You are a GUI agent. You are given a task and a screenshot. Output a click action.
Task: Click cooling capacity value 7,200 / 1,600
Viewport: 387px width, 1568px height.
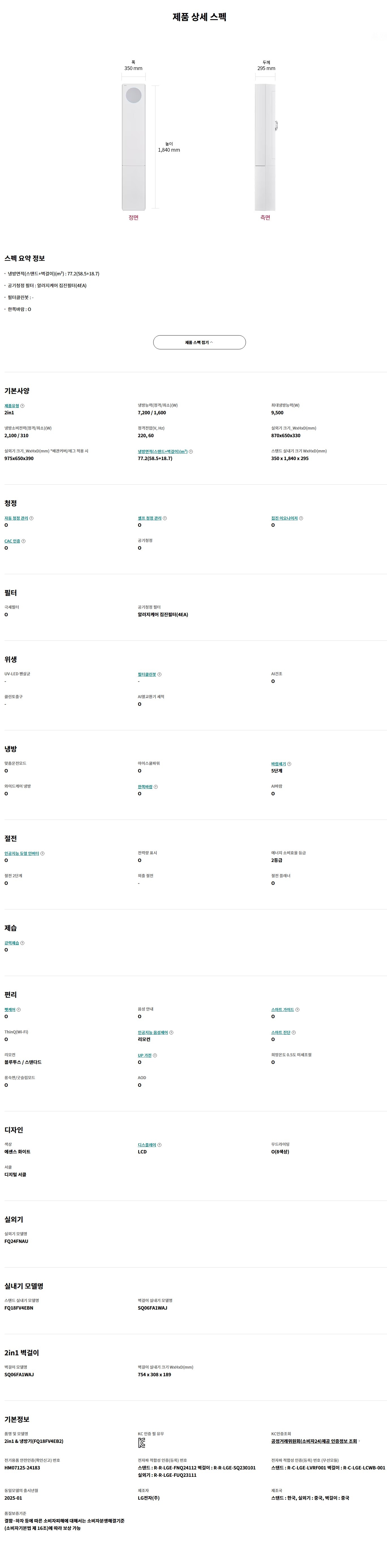(152, 413)
